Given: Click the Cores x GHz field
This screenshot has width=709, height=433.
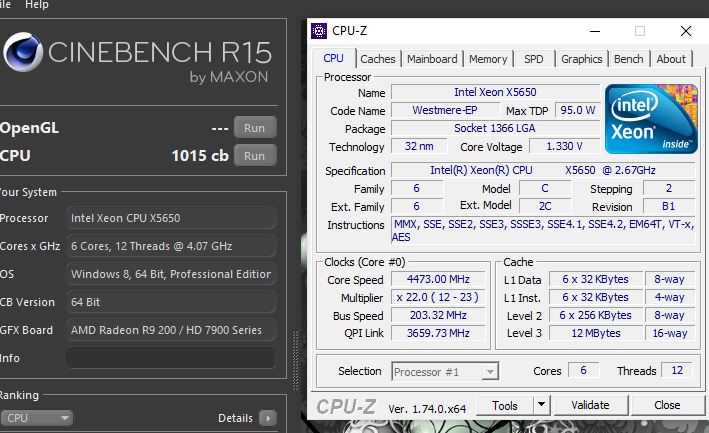Looking at the screenshot, I should pos(171,246).
